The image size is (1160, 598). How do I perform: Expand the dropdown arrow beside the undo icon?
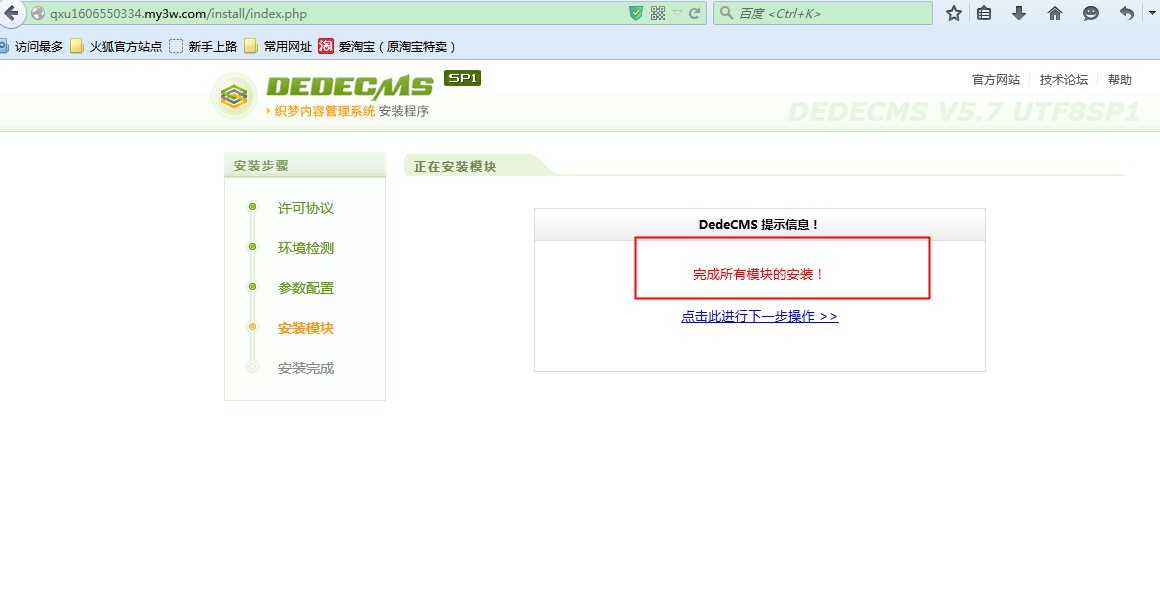coord(1150,13)
